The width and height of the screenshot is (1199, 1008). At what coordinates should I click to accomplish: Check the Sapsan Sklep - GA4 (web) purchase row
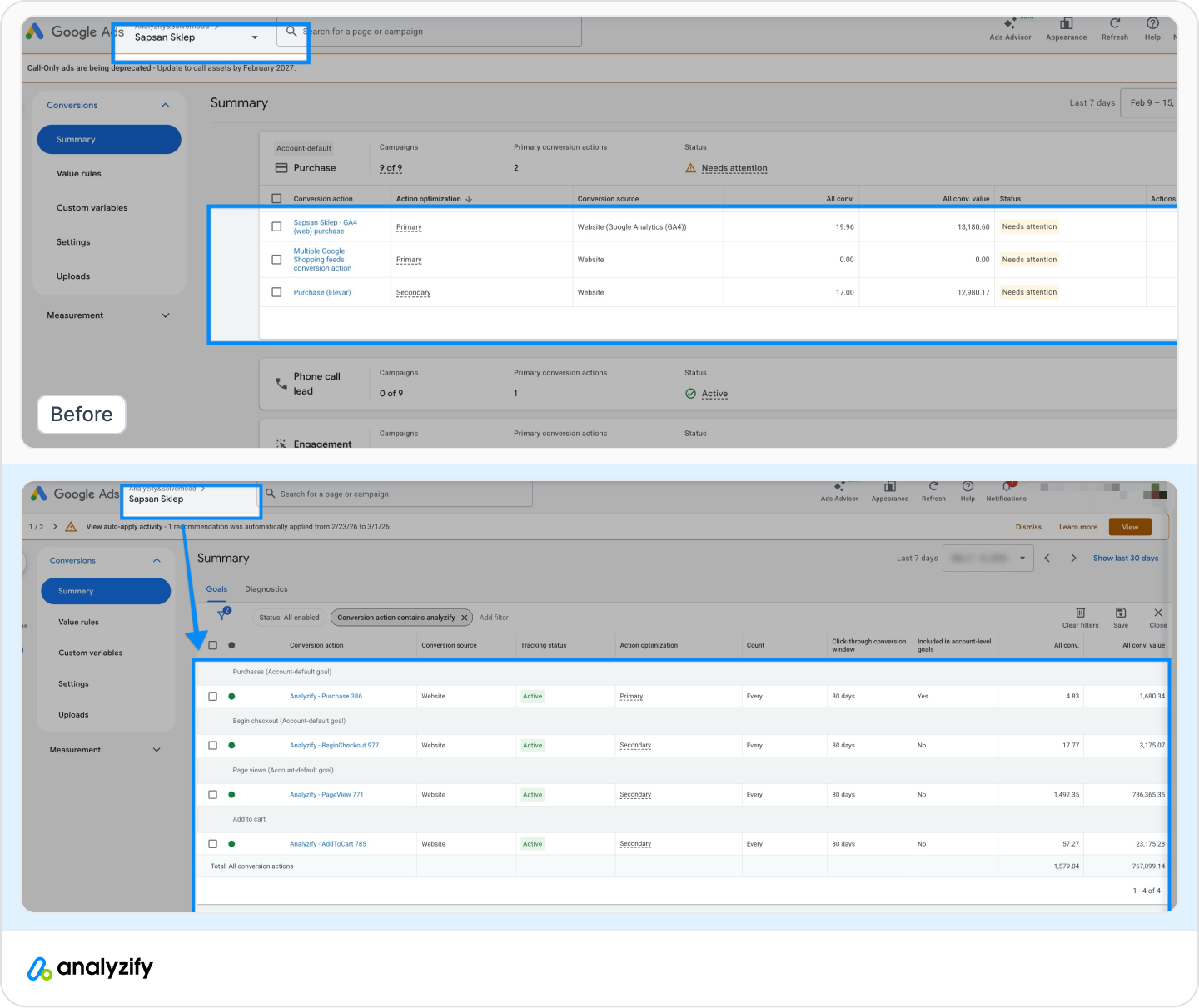276,226
